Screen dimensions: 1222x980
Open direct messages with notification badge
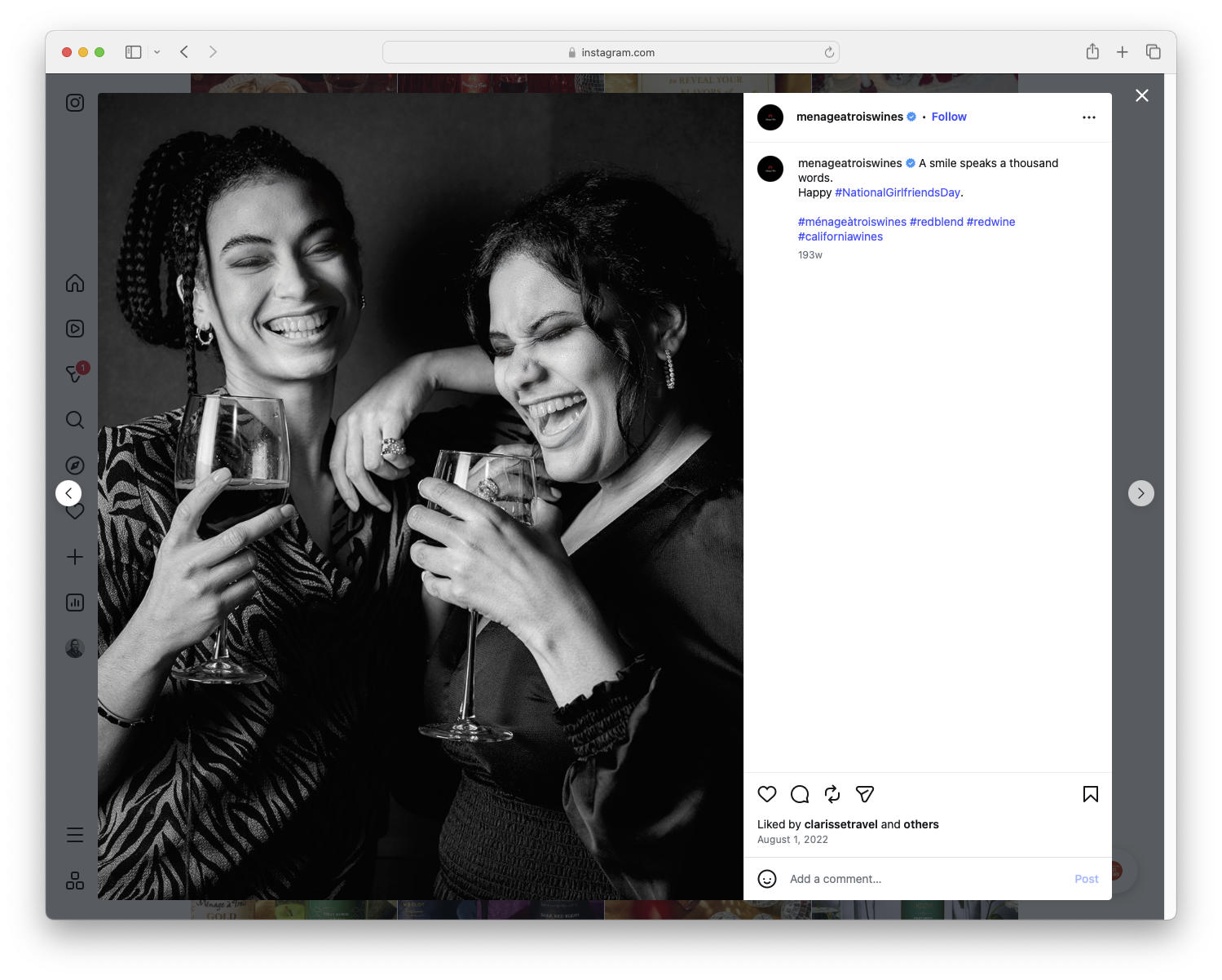(x=74, y=374)
